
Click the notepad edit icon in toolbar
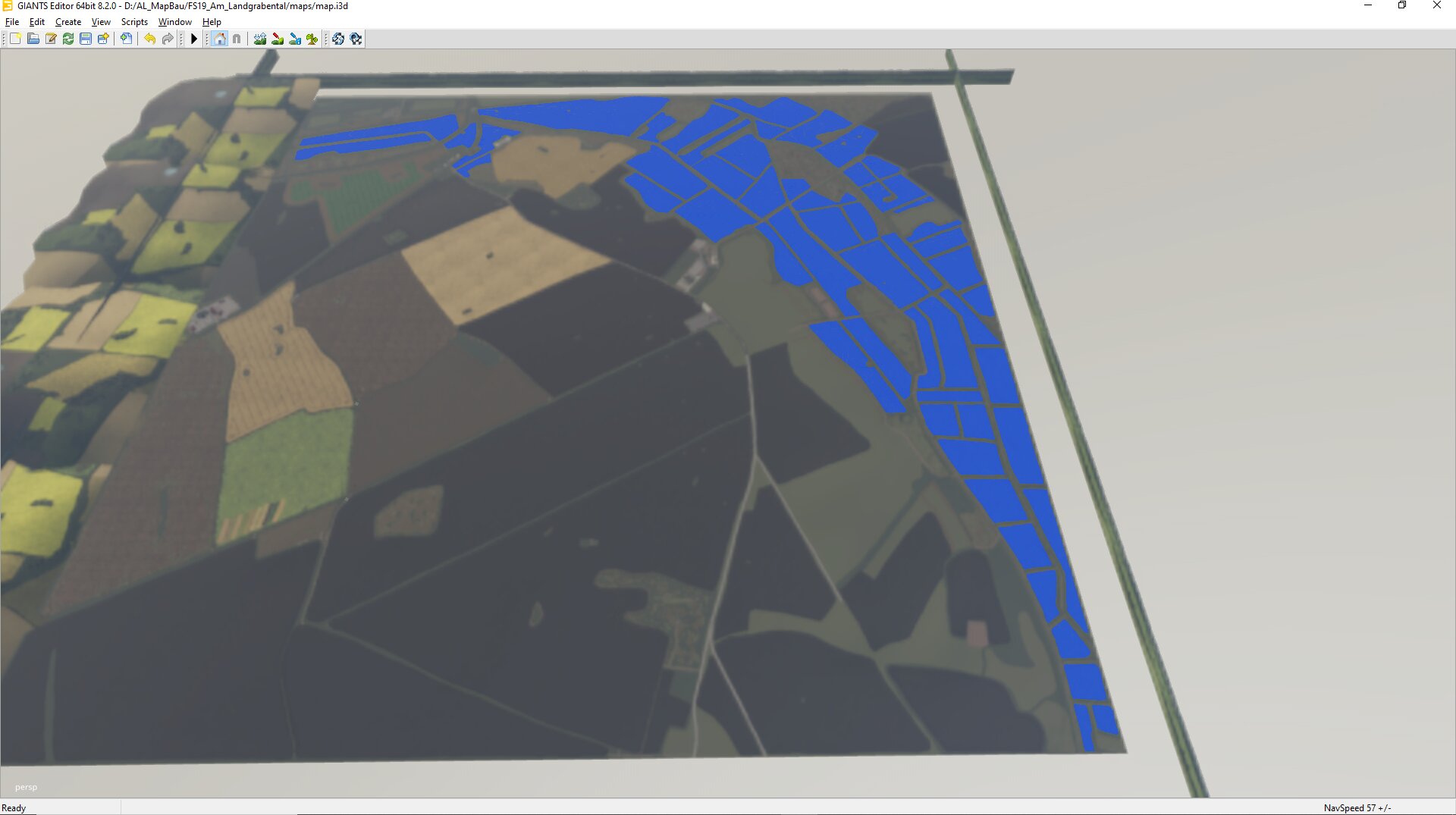[x=51, y=39]
